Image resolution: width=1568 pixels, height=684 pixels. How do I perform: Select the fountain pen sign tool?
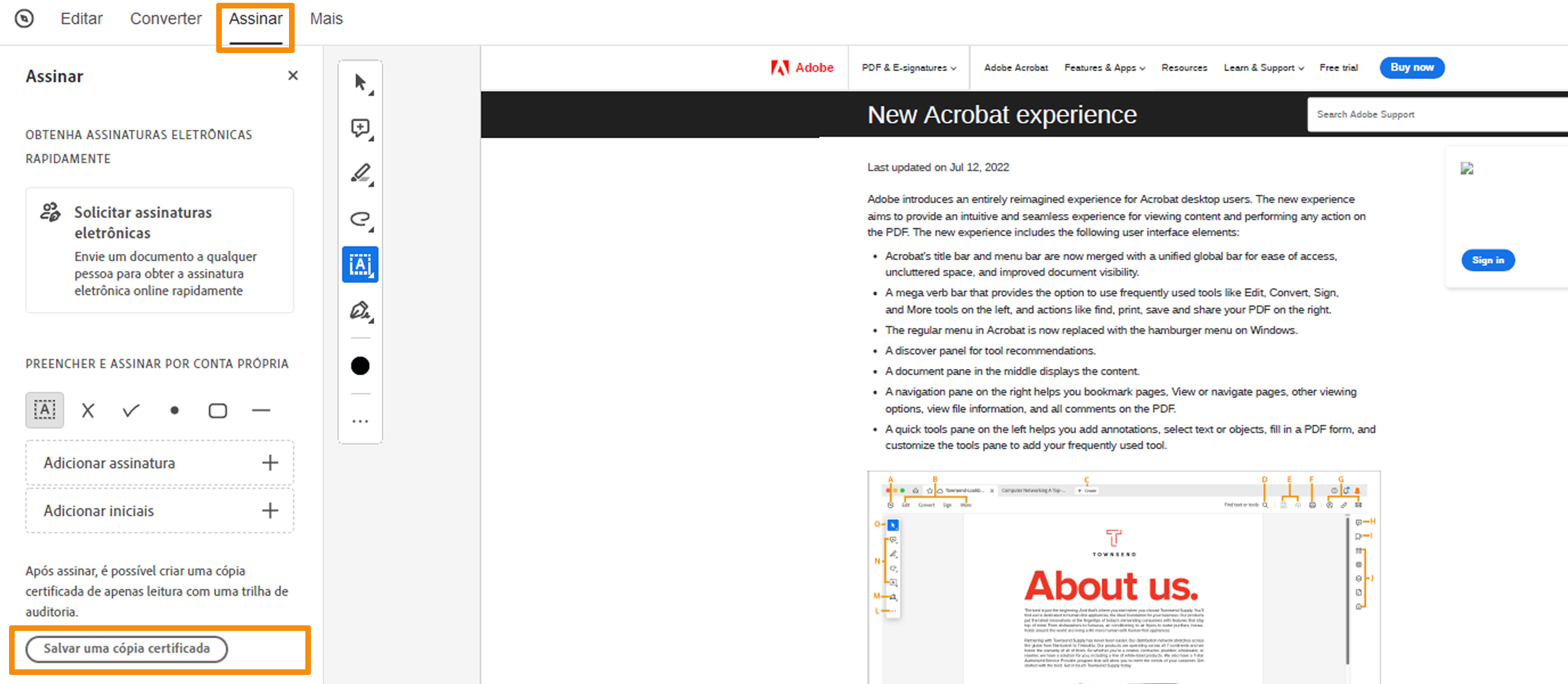360,311
